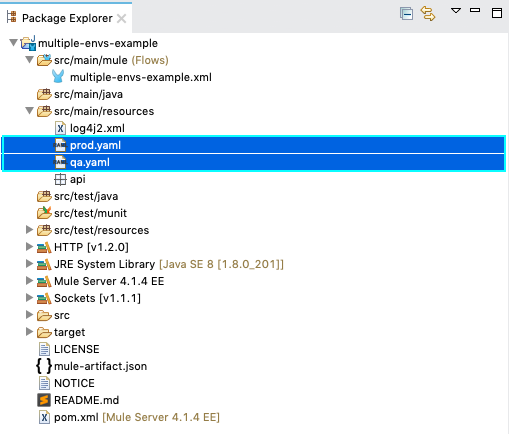The width and height of the screenshot is (509, 434).
Task: Expand the src/test/resources folder
Action: [x=29, y=229]
